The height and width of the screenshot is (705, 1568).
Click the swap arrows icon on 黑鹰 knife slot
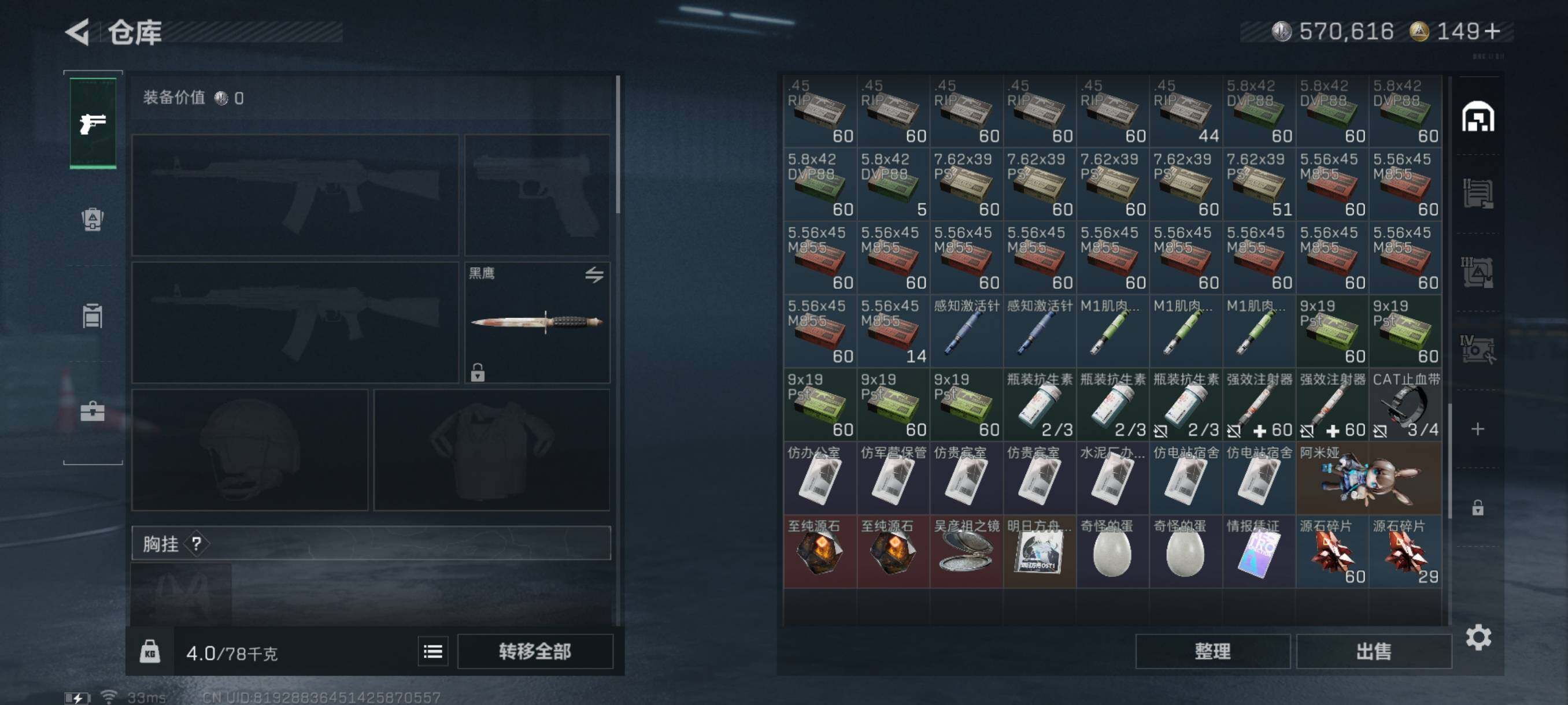tap(594, 275)
